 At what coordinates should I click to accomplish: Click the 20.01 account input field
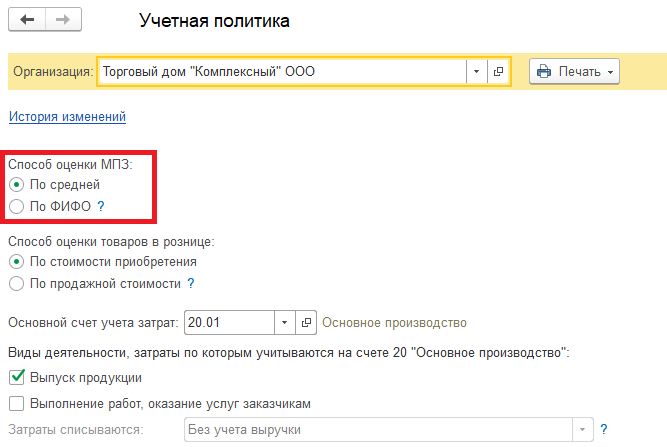tap(229, 323)
